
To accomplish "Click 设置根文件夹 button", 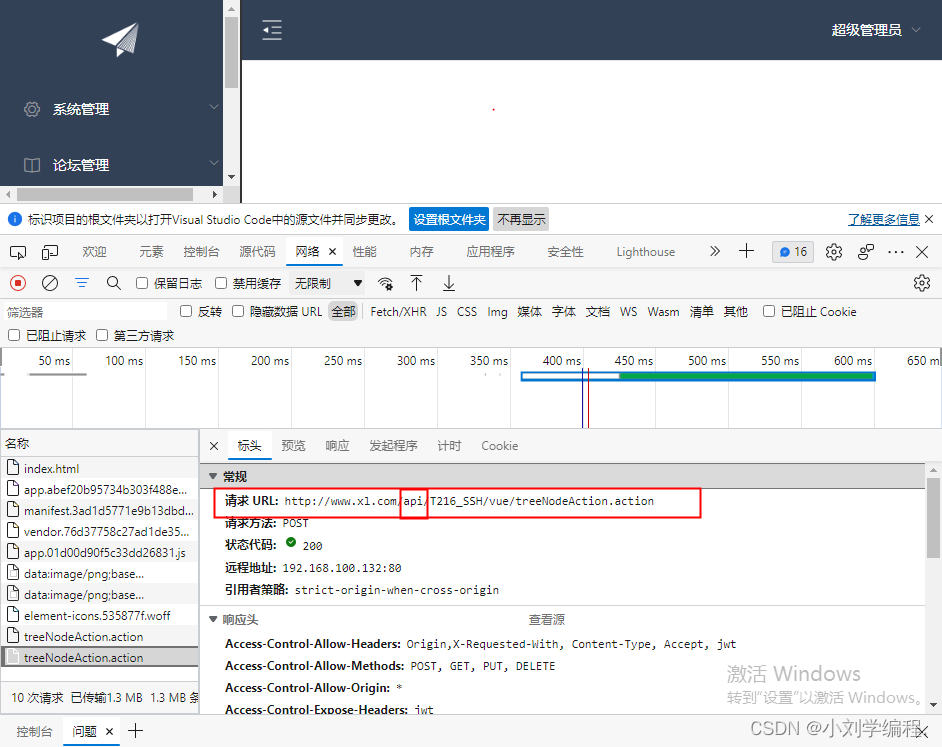I will (449, 219).
